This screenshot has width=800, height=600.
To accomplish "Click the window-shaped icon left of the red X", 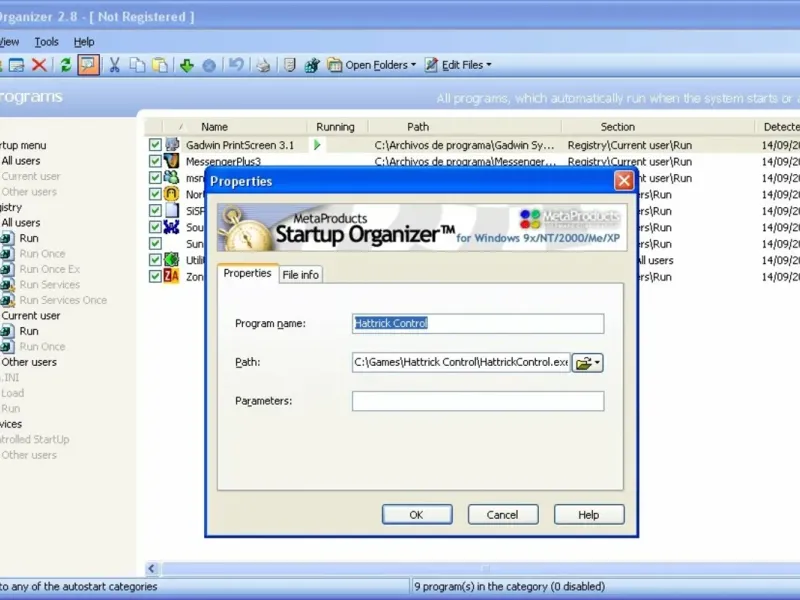I will [x=16, y=65].
